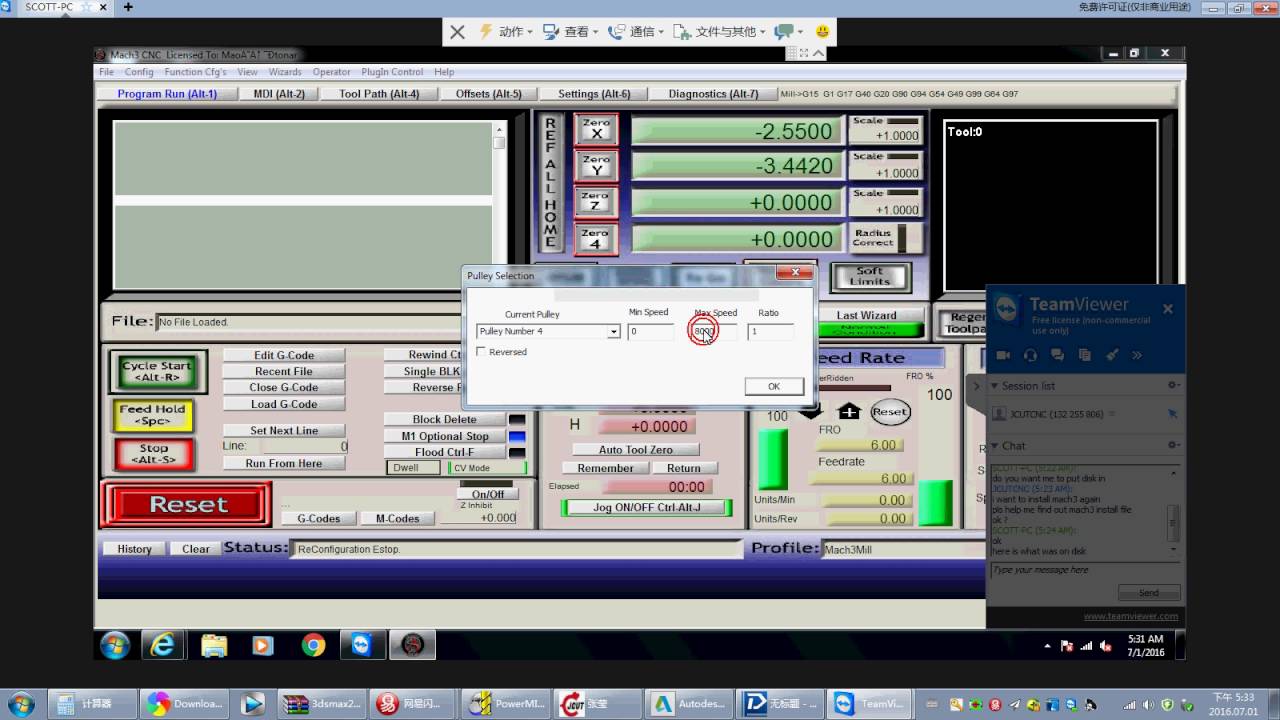
Task: Open the local Windows Start menu
Action: point(19,703)
